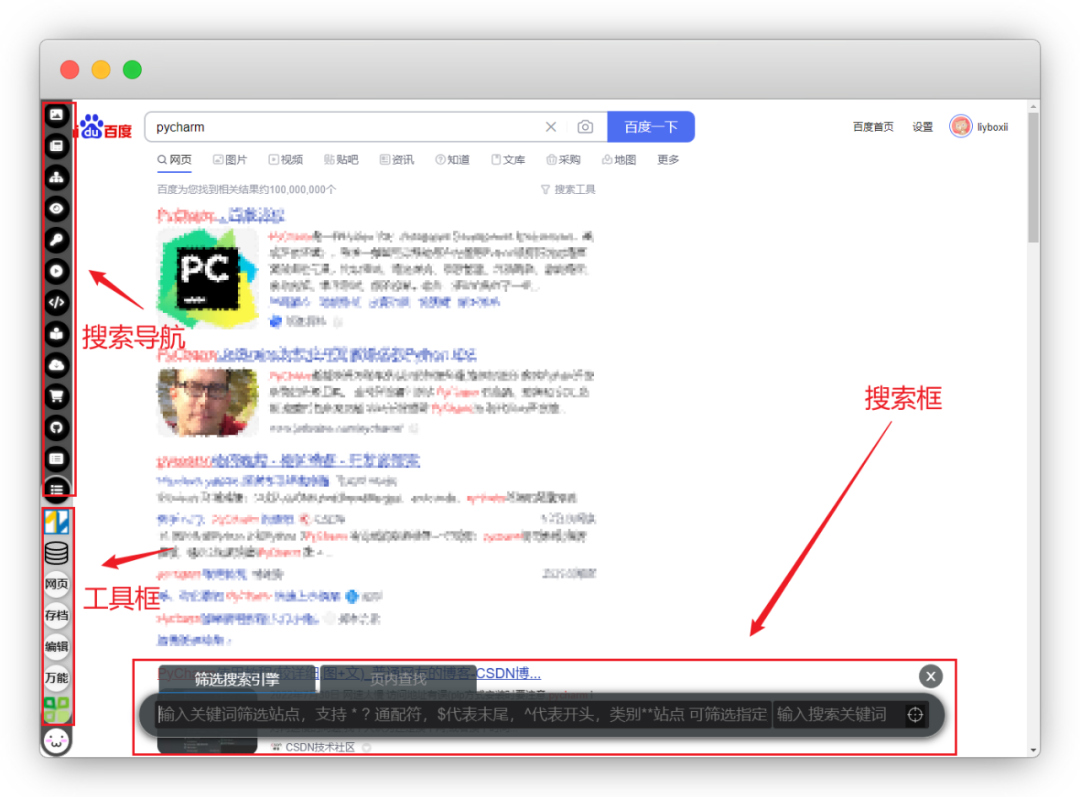This screenshot has width=1080, height=797.
Task: Switch to the 地图 tab
Action: point(619,160)
